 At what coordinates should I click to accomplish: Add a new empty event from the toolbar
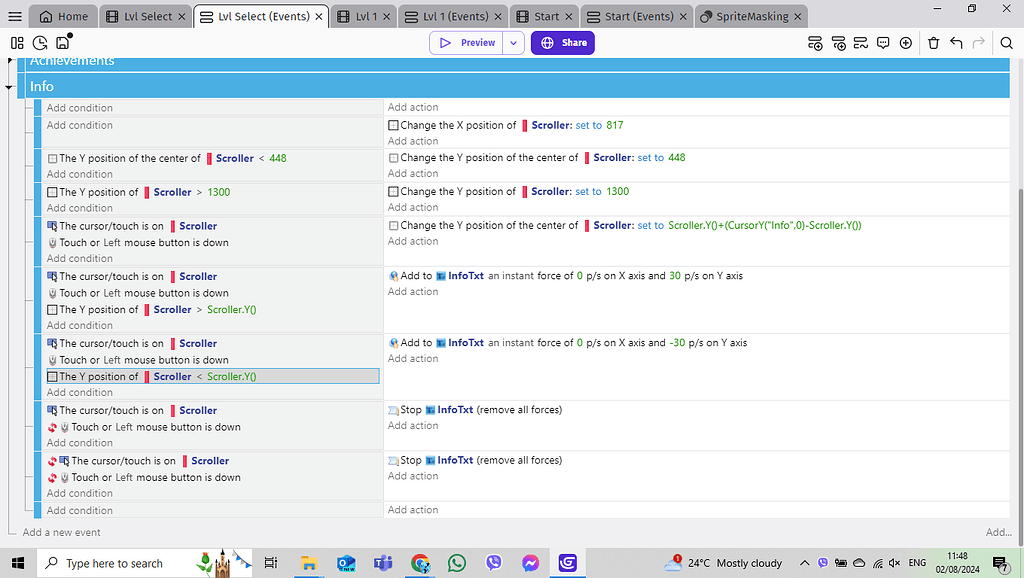coord(815,43)
